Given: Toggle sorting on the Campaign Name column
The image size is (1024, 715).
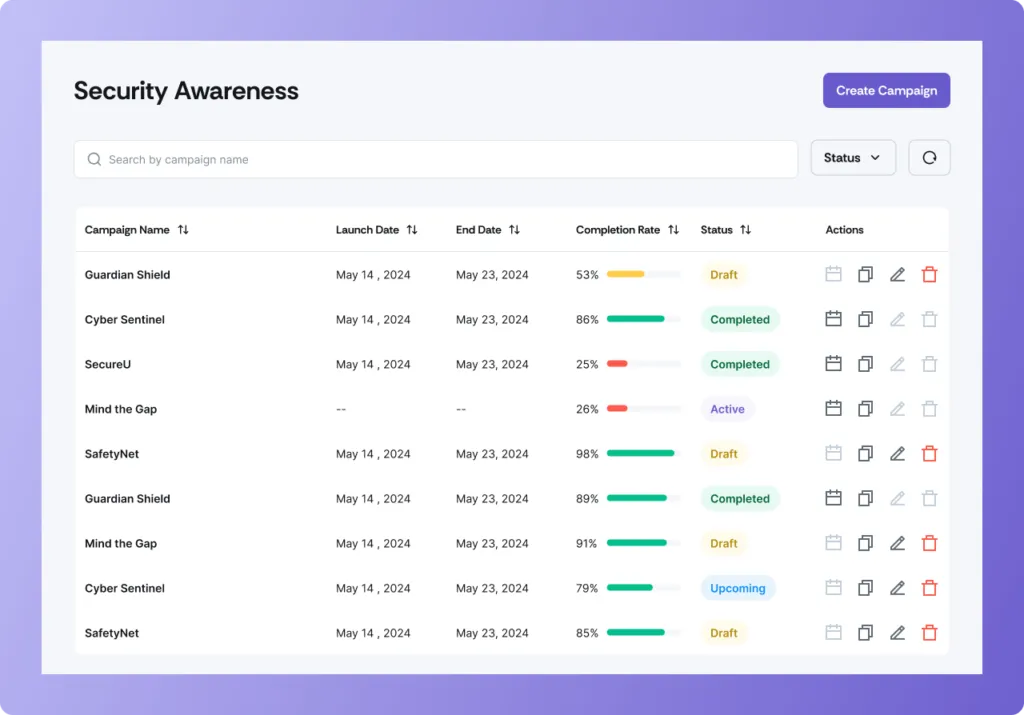Looking at the screenshot, I should [183, 229].
